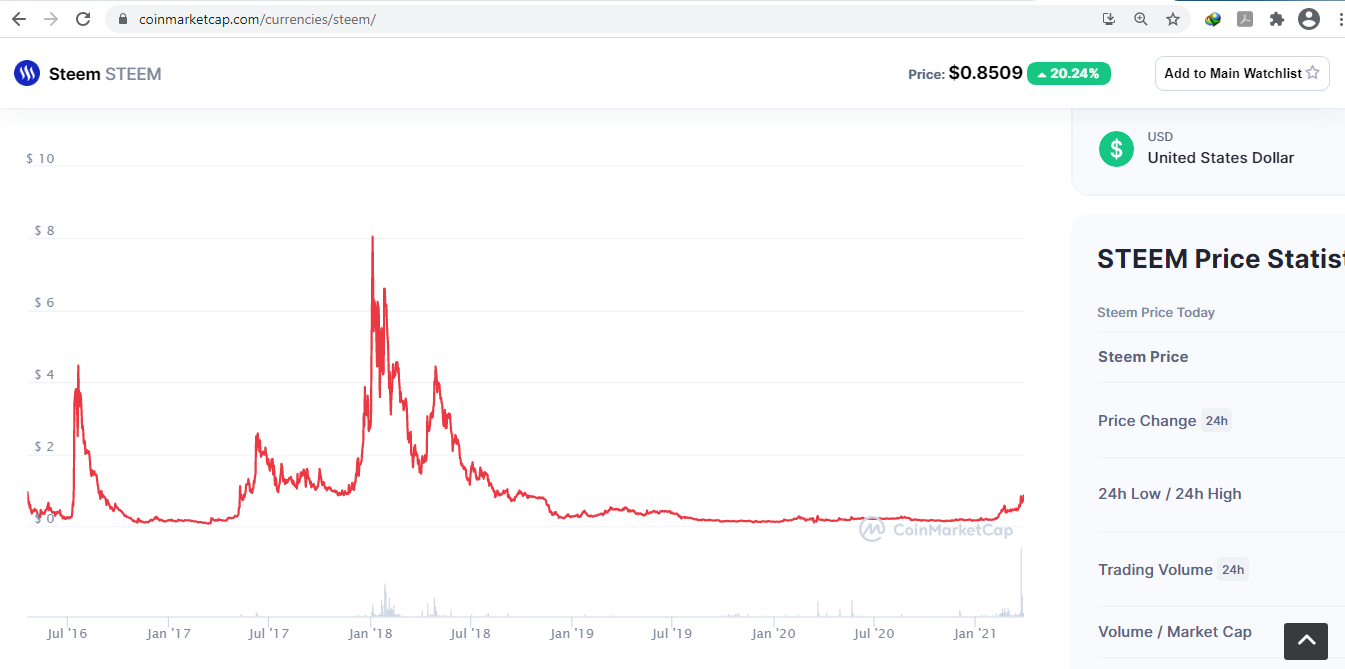Open the Chrome profile avatar
This screenshot has width=1345, height=669.
(x=1309, y=19)
